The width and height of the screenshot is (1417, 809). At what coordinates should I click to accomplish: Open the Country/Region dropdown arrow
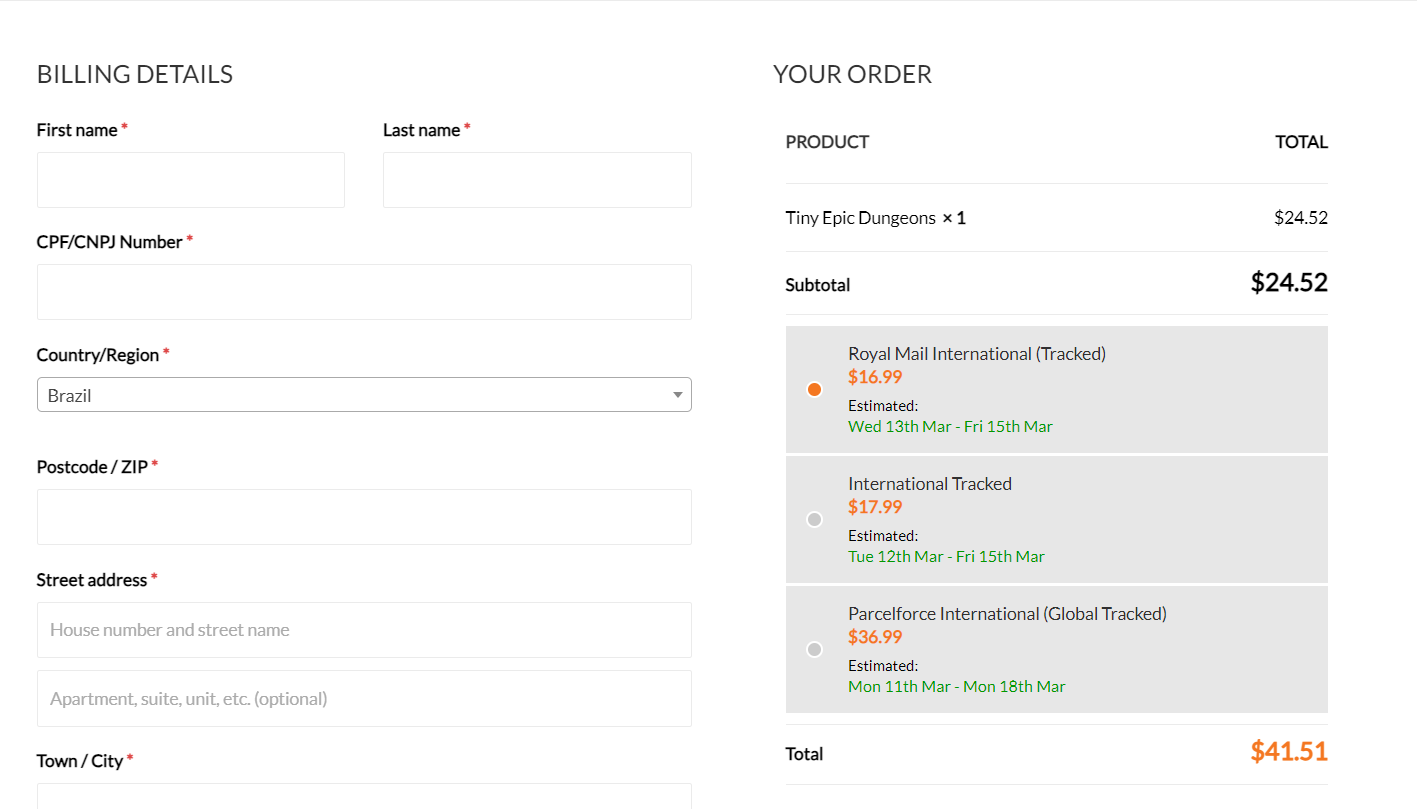click(677, 395)
